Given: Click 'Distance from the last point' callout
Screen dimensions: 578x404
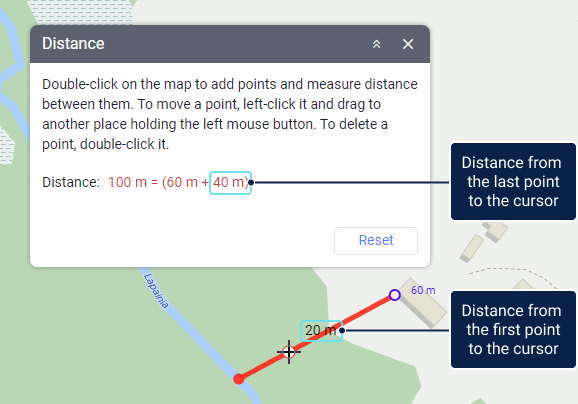Looking at the screenshot, I should click(513, 182).
